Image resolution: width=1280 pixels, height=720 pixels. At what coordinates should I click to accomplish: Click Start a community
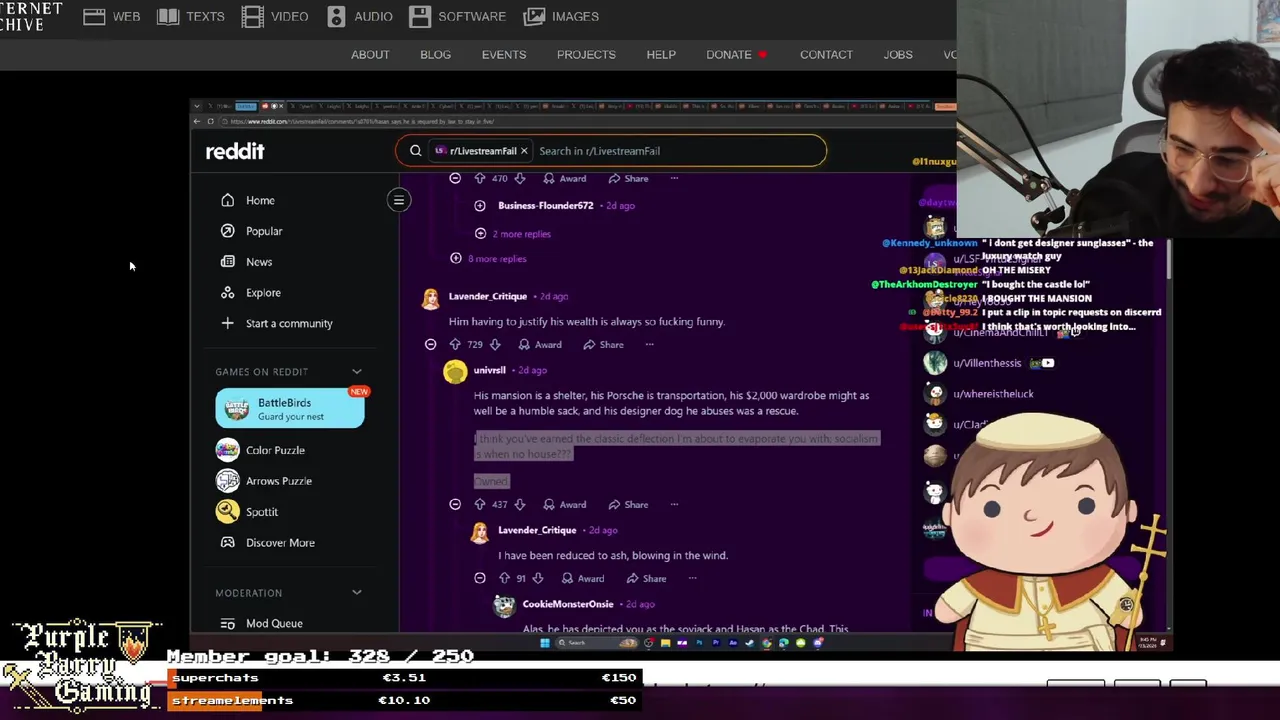(290, 323)
